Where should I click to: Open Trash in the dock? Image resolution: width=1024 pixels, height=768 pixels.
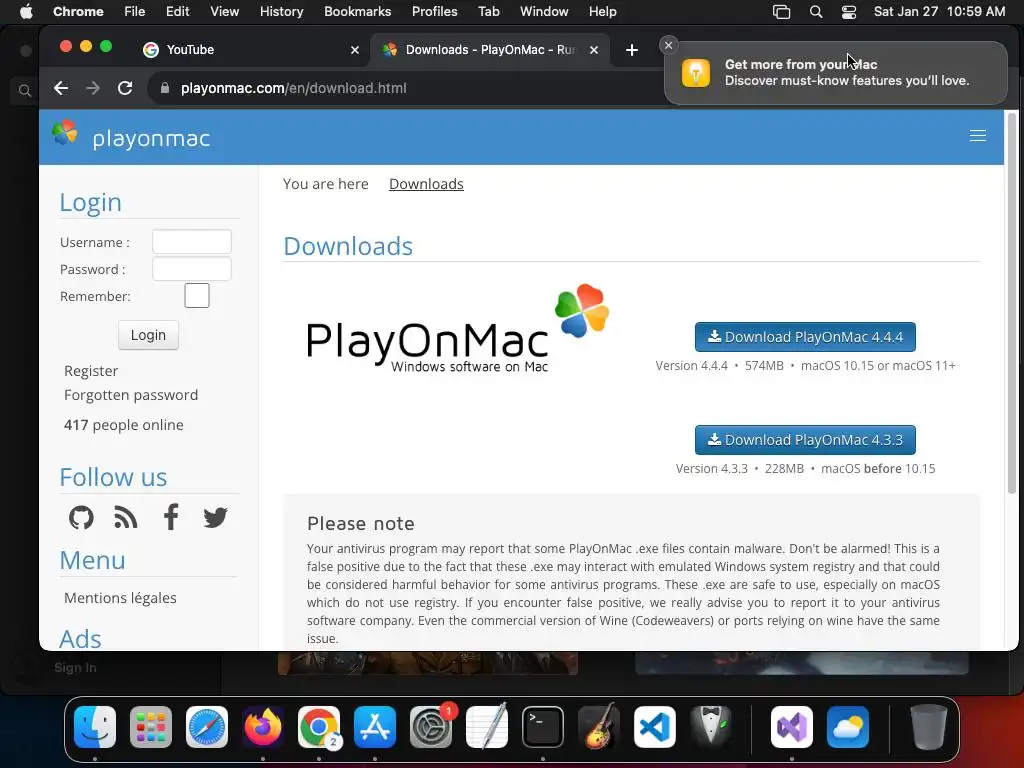pyautogui.click(x=928, y=727)
